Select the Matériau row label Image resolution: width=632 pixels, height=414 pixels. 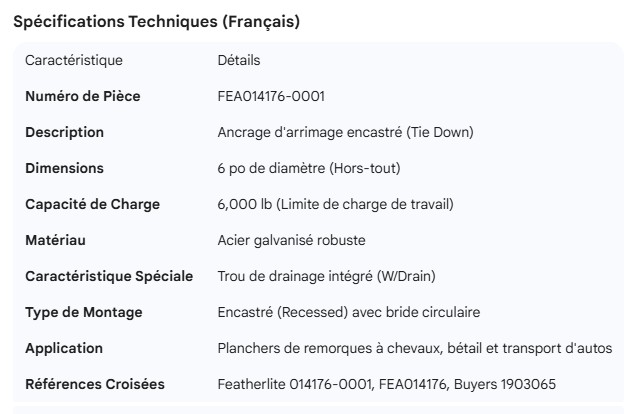56,240
